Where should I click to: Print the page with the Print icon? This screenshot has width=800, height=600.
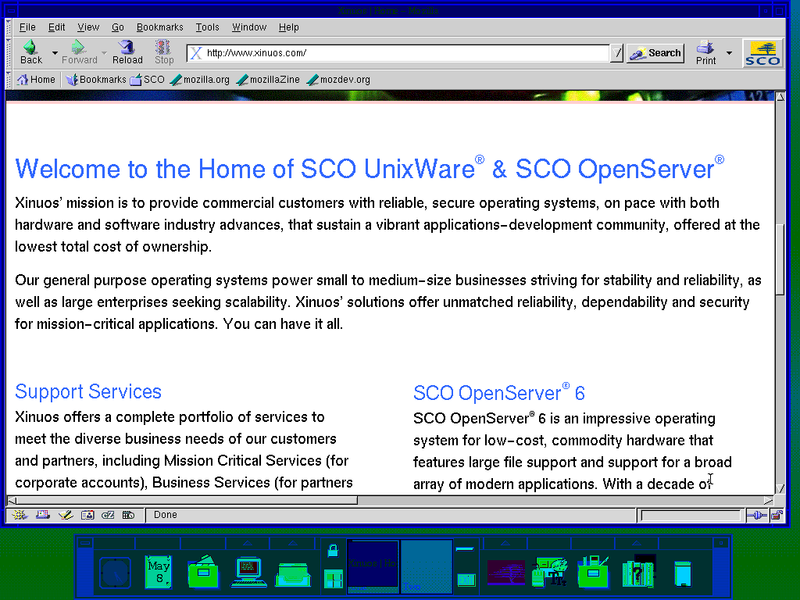(x=705, y=47)
